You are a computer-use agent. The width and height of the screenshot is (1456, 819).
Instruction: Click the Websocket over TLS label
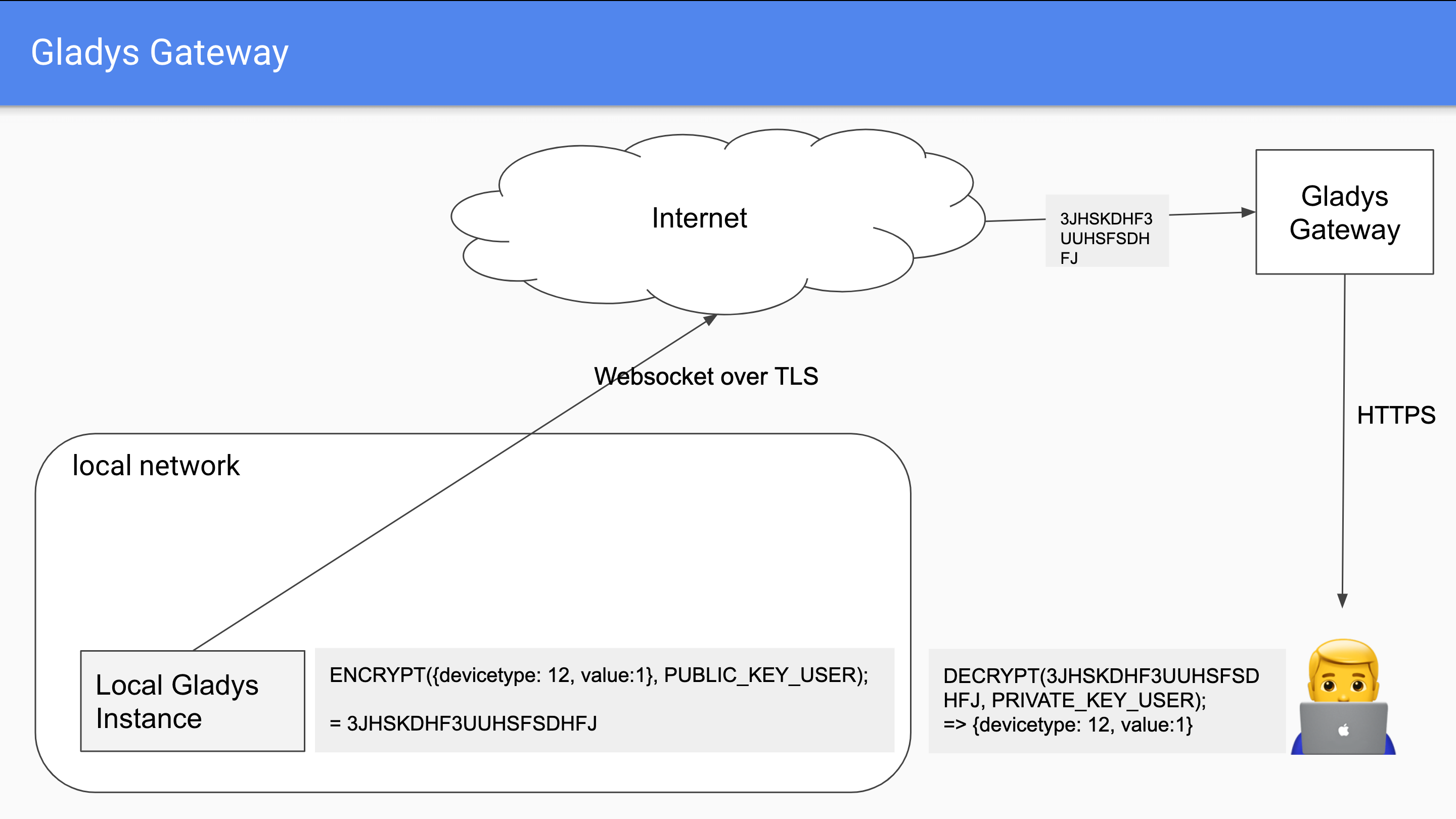coord(700,375)
